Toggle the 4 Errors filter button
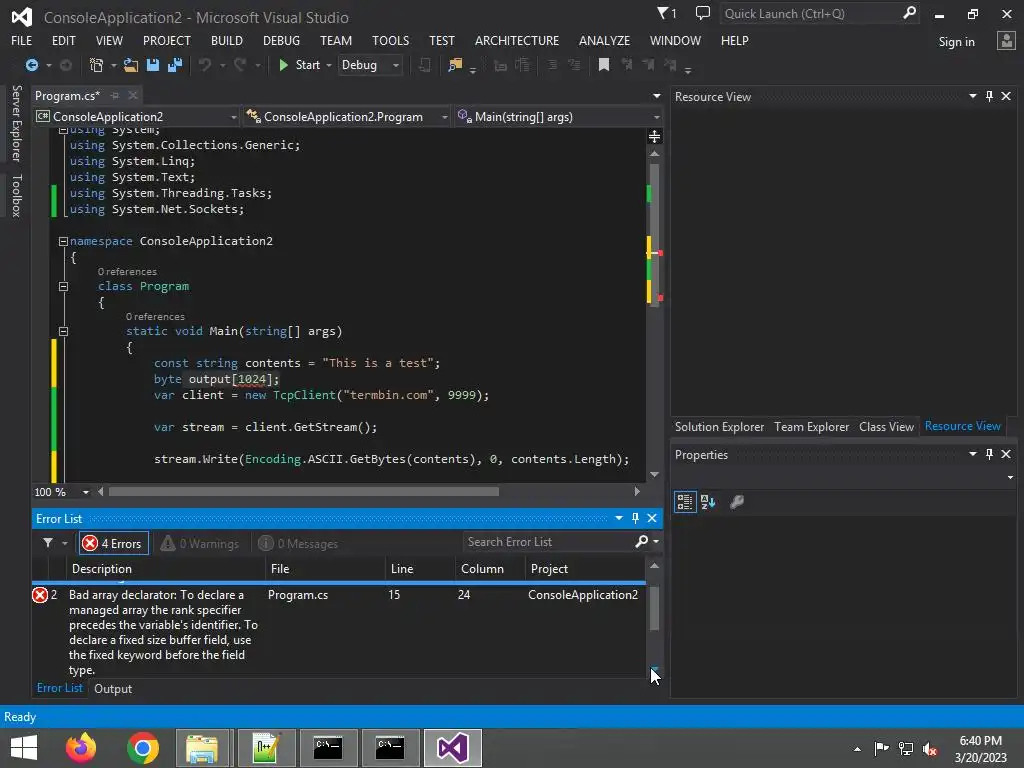 [x=114, y=543]
